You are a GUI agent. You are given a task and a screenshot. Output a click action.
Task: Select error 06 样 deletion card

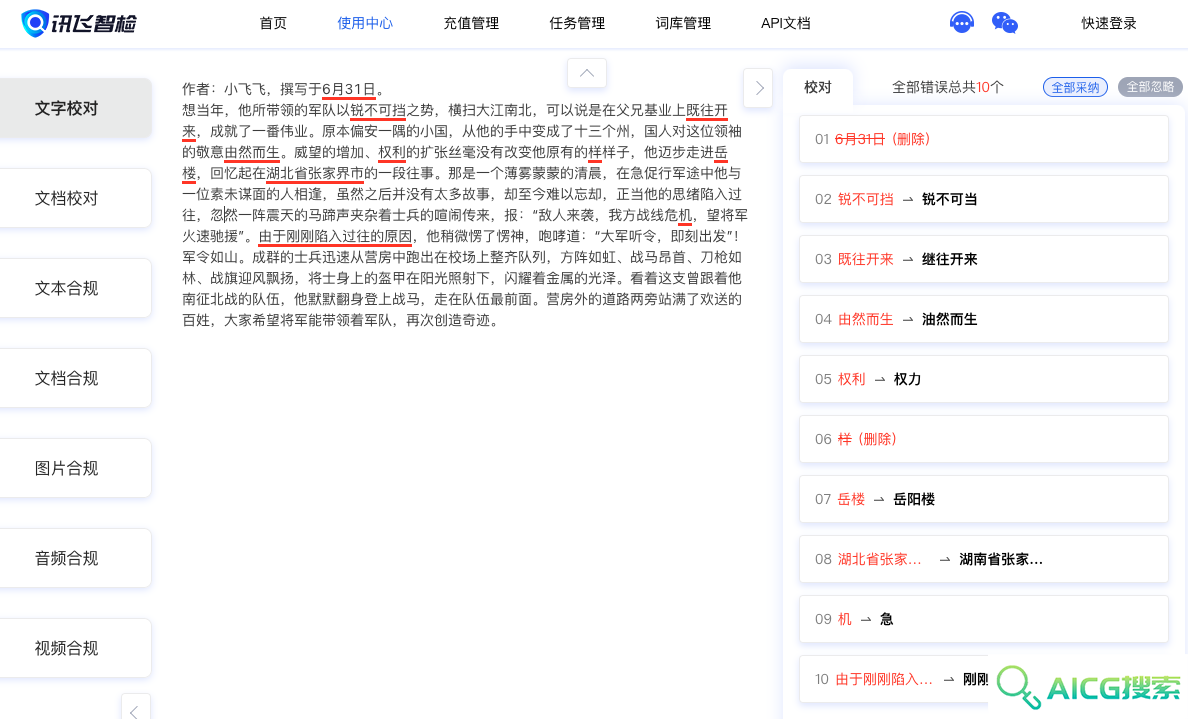(983, 439)
